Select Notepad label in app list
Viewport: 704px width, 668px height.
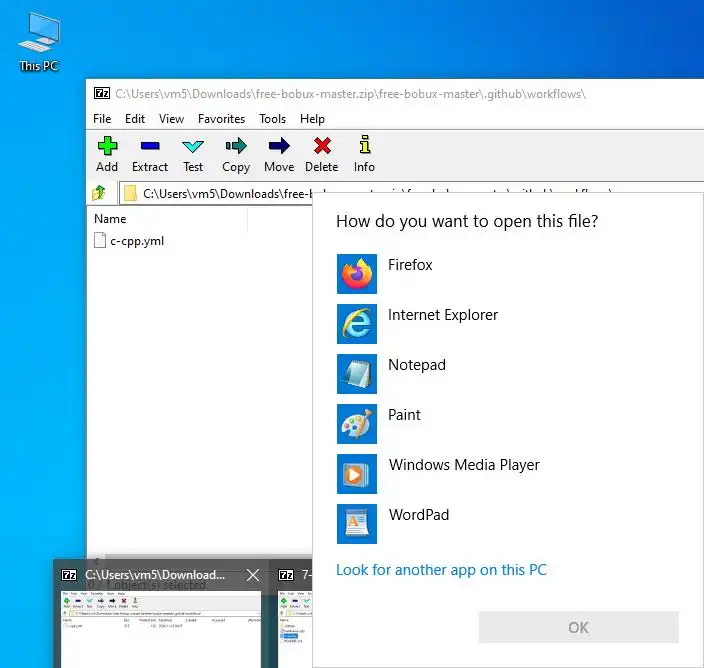pos(417,365)
